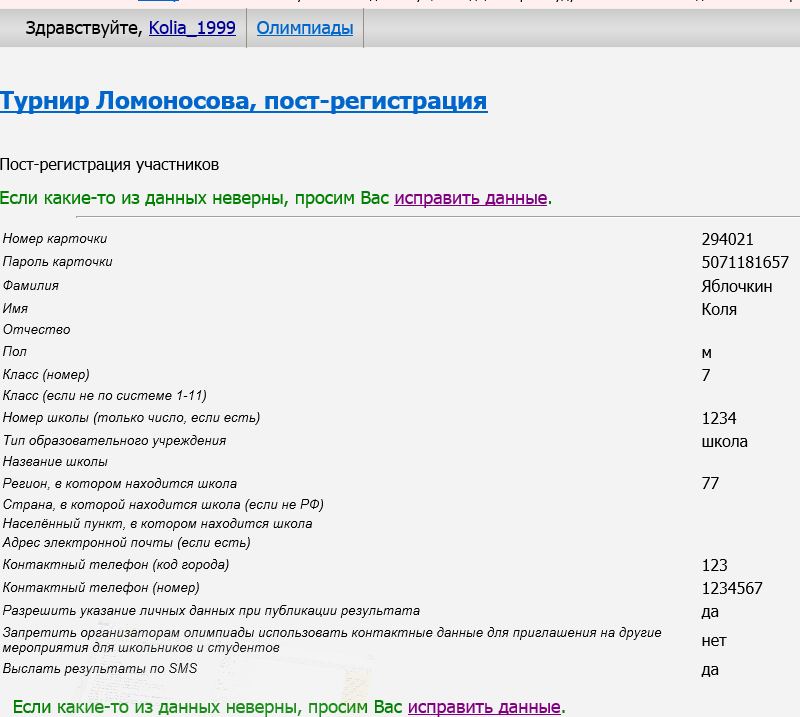
Task: Click the upper исправить данные link
Action: tap(470, 198)
